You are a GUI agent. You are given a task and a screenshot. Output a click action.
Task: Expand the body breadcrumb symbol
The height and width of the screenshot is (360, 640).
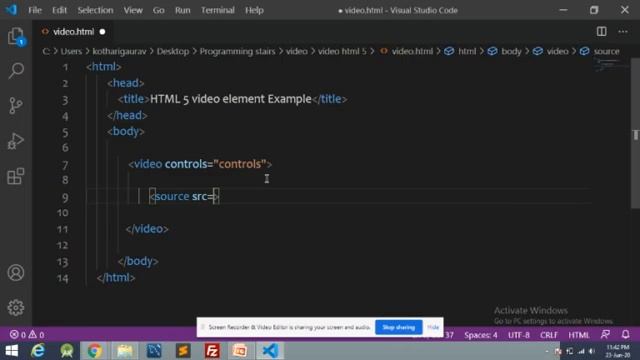[511, 51]
